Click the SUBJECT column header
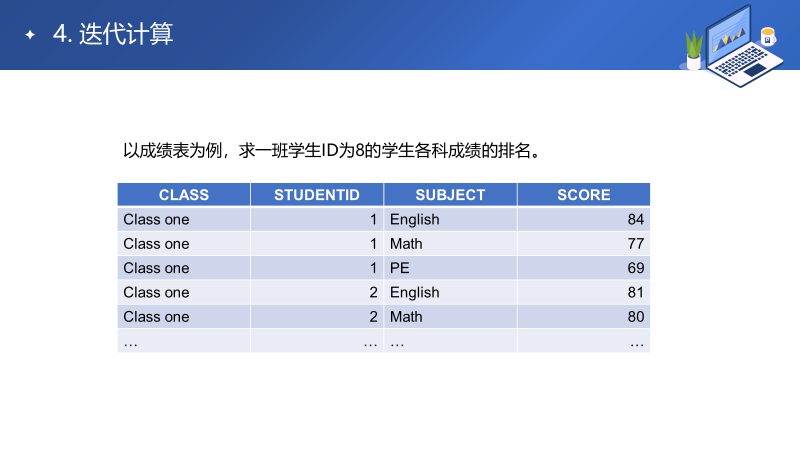This screenshot has width=800, height=450. (x=451, y=195)
